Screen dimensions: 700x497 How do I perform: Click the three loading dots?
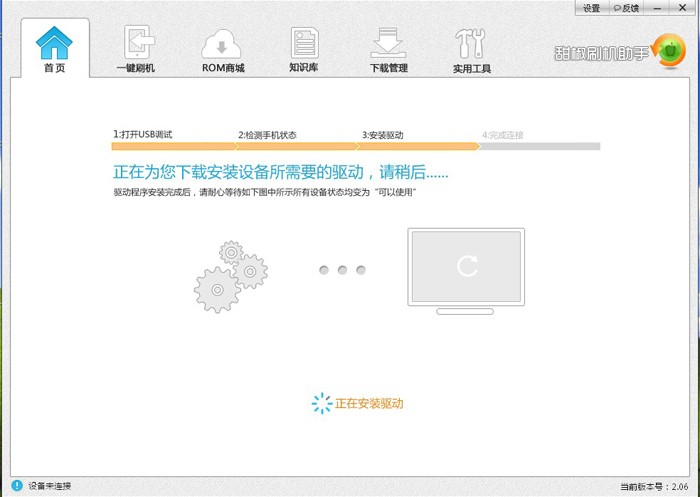coord(342,270)
